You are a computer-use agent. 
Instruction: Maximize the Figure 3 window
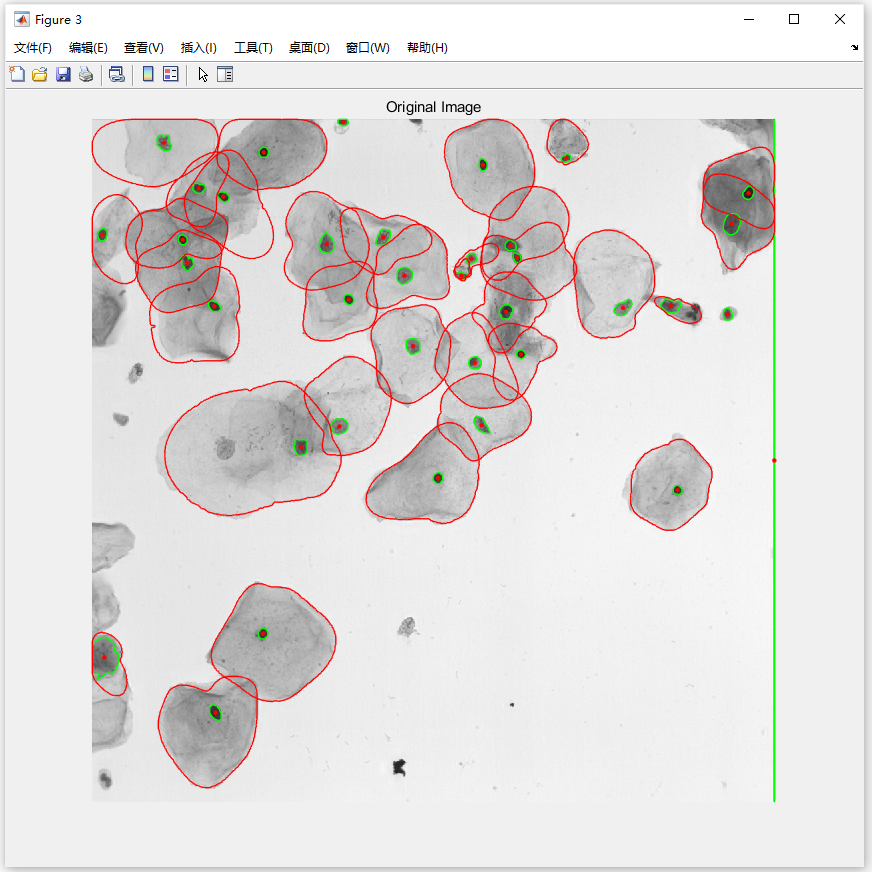coord(794,19)
